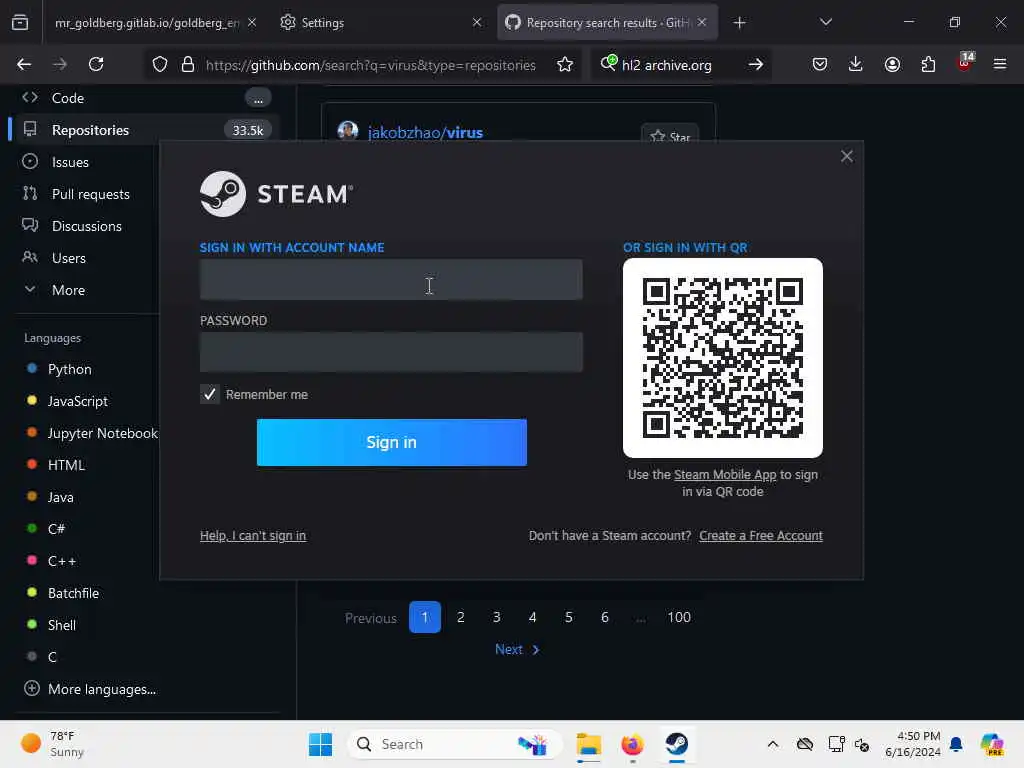1024x768 pixels.
Task: Switch to Steam via taskbar icon
Action: click(677, 744)
